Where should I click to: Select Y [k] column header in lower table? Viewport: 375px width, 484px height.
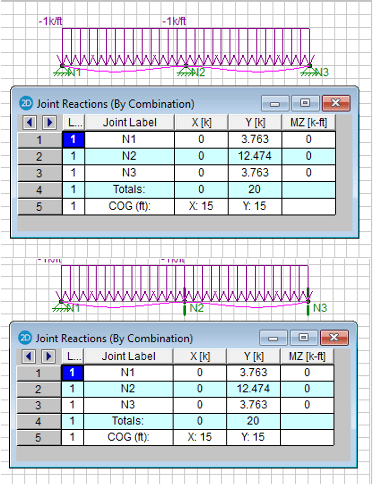253,356
